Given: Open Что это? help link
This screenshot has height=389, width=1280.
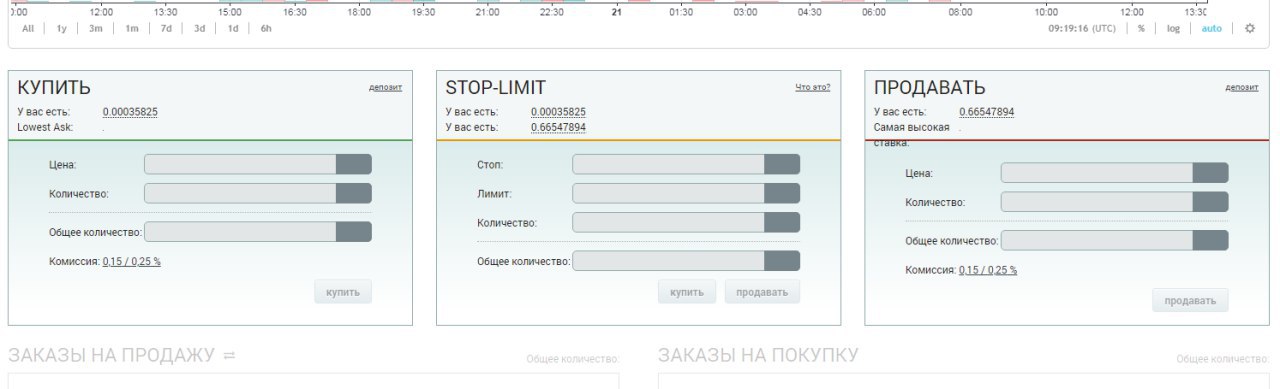Looking at the screenshot, I should [813, 88].
